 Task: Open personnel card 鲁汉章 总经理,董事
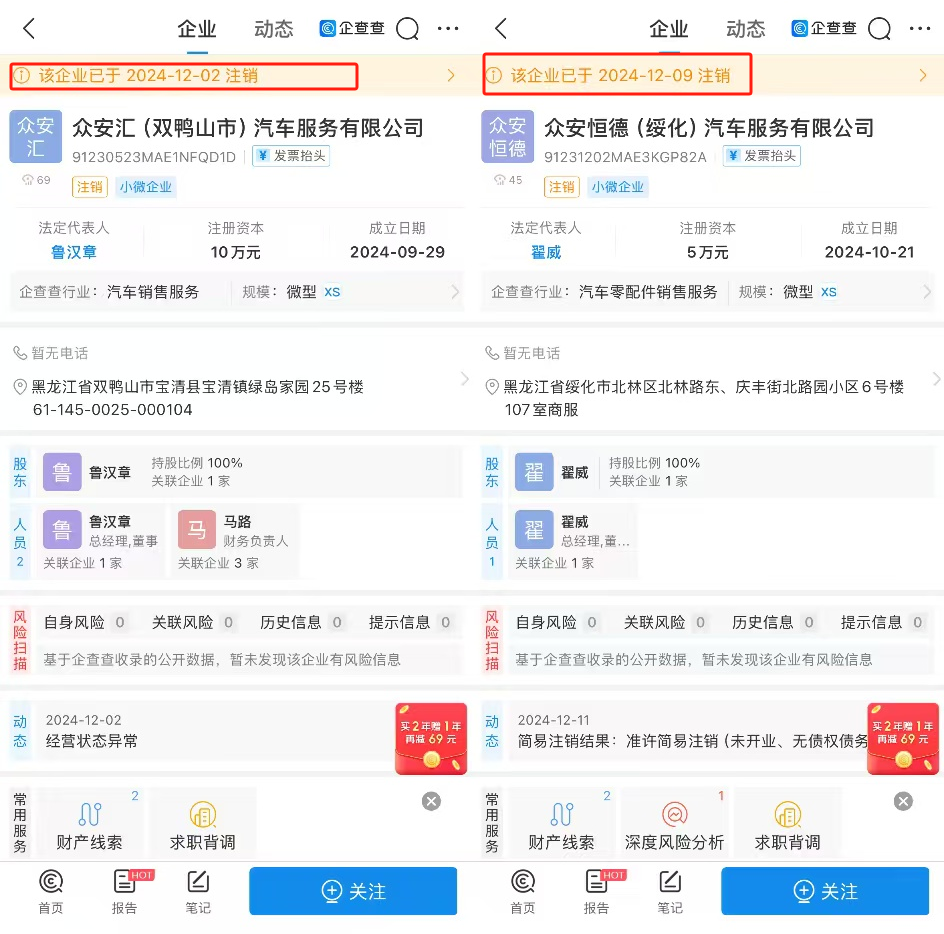click(x=101, y=541)
